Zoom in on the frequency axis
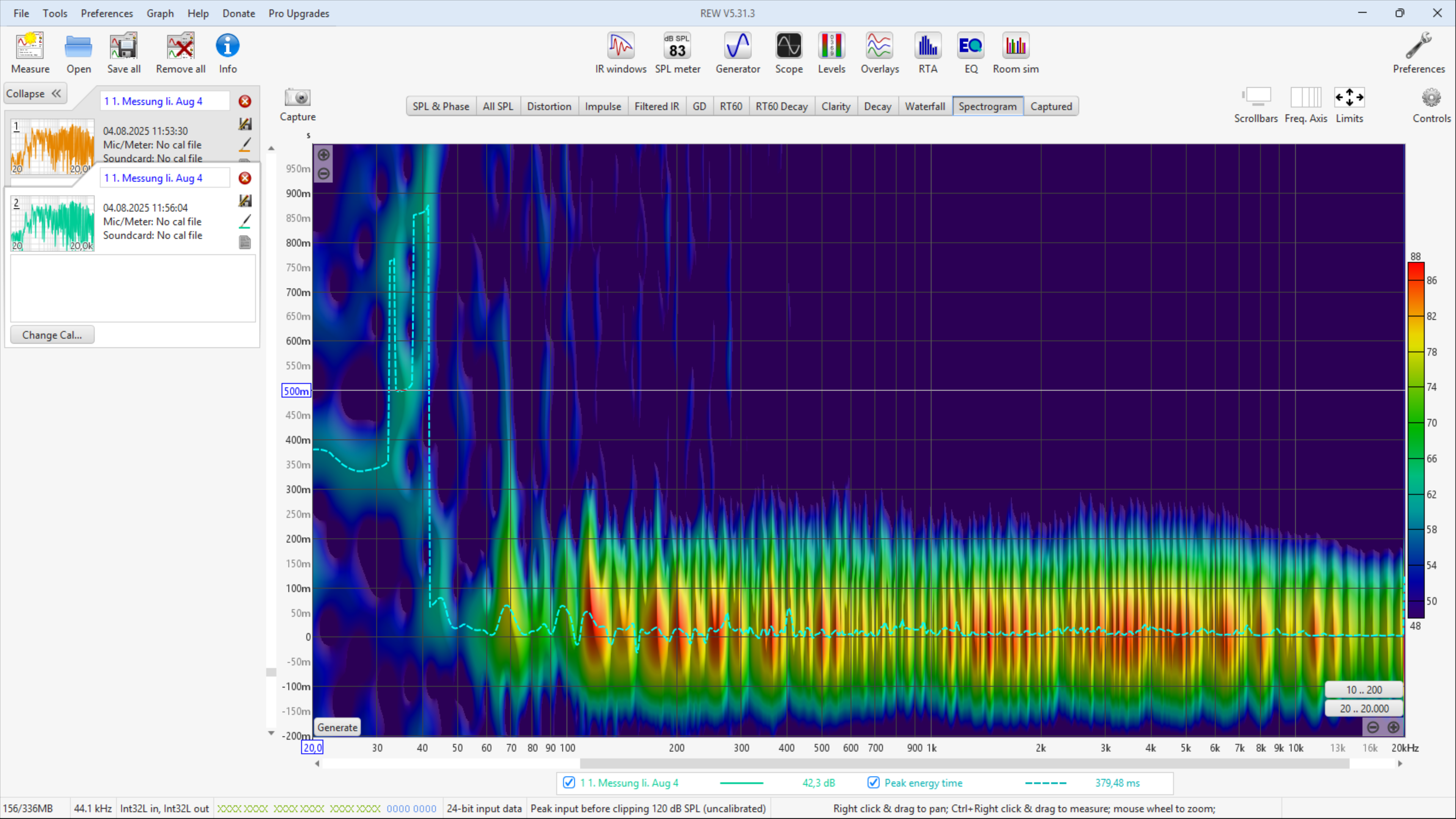The image size is (1456, 819). click(x=1393, y=727)
